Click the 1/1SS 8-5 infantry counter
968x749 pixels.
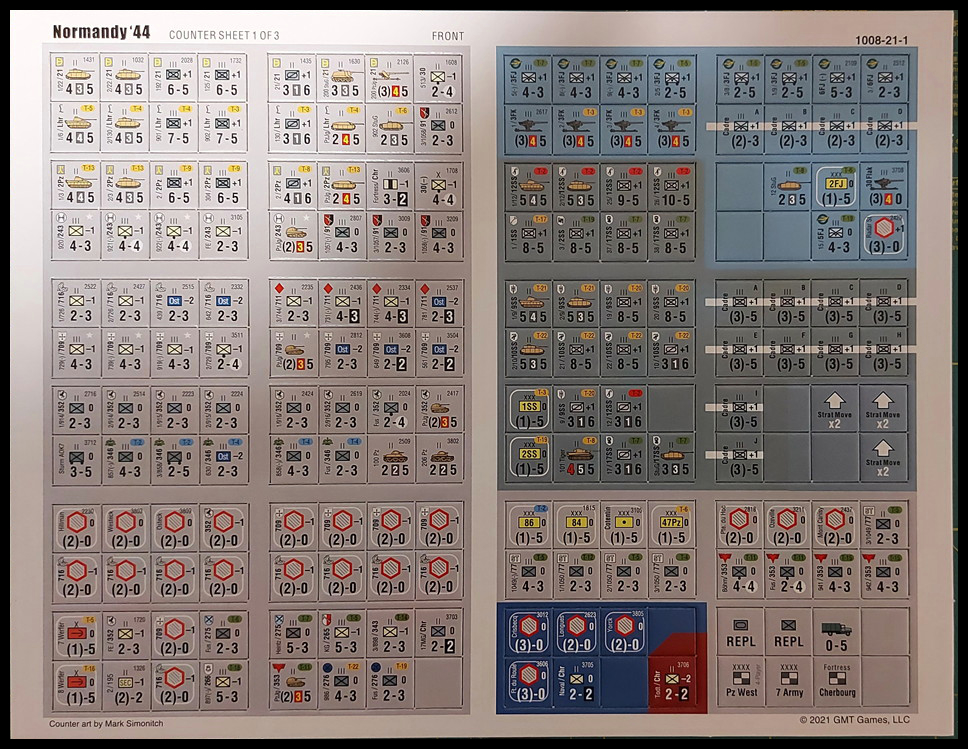point(529,235)
